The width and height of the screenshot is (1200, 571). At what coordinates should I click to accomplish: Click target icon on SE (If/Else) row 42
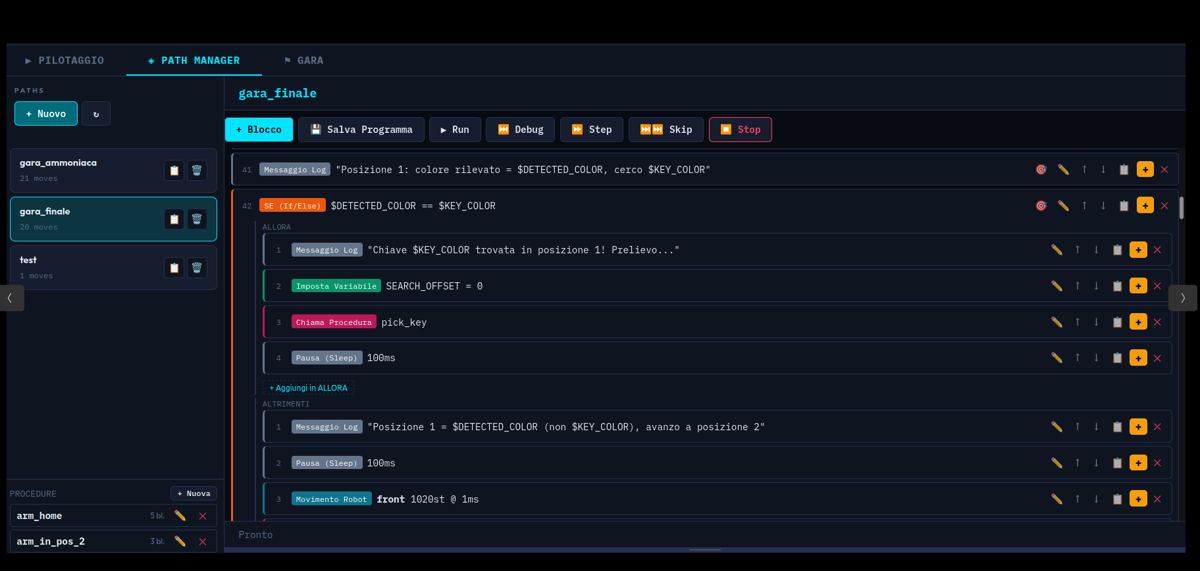click(x=1041, y=206)
